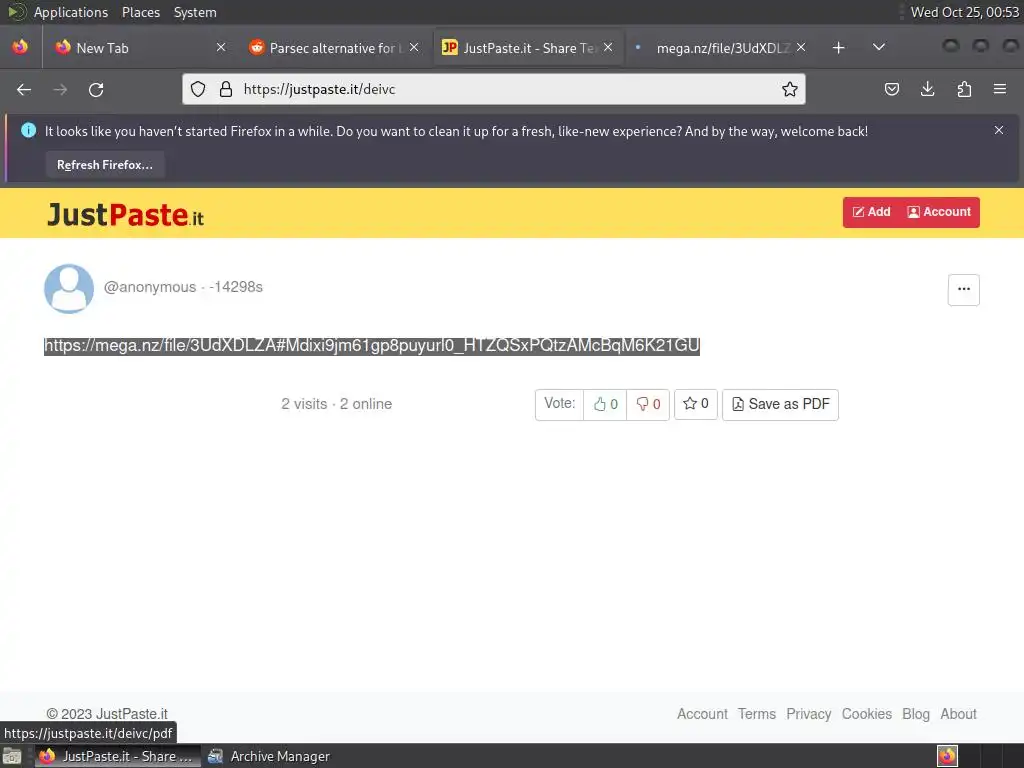The width and height of the screenshot is (1024, 768).
Task: Bookmark this page with the star icon
Action: pyautogui.click(x=790, y=89)
